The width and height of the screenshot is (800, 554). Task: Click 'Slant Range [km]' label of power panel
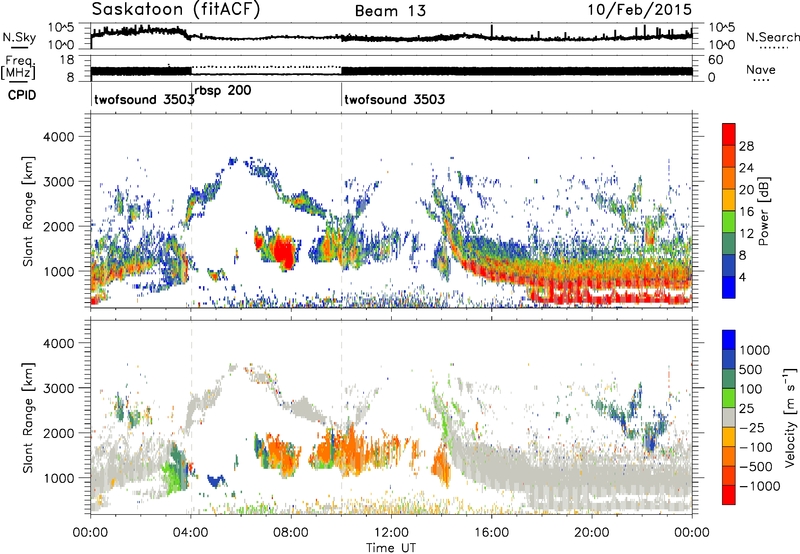(28, 212)
